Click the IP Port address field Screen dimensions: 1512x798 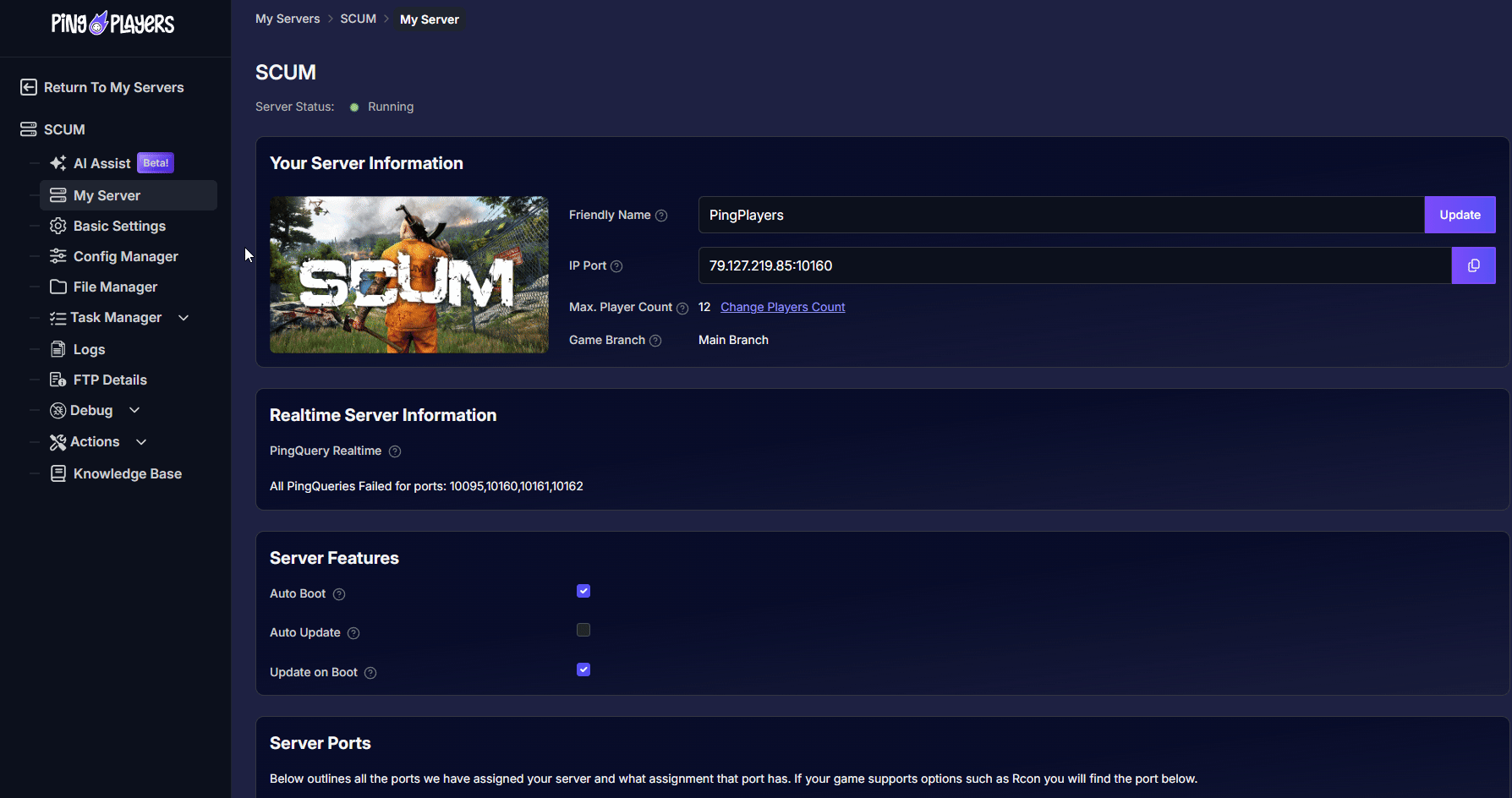click(1075, 265)
